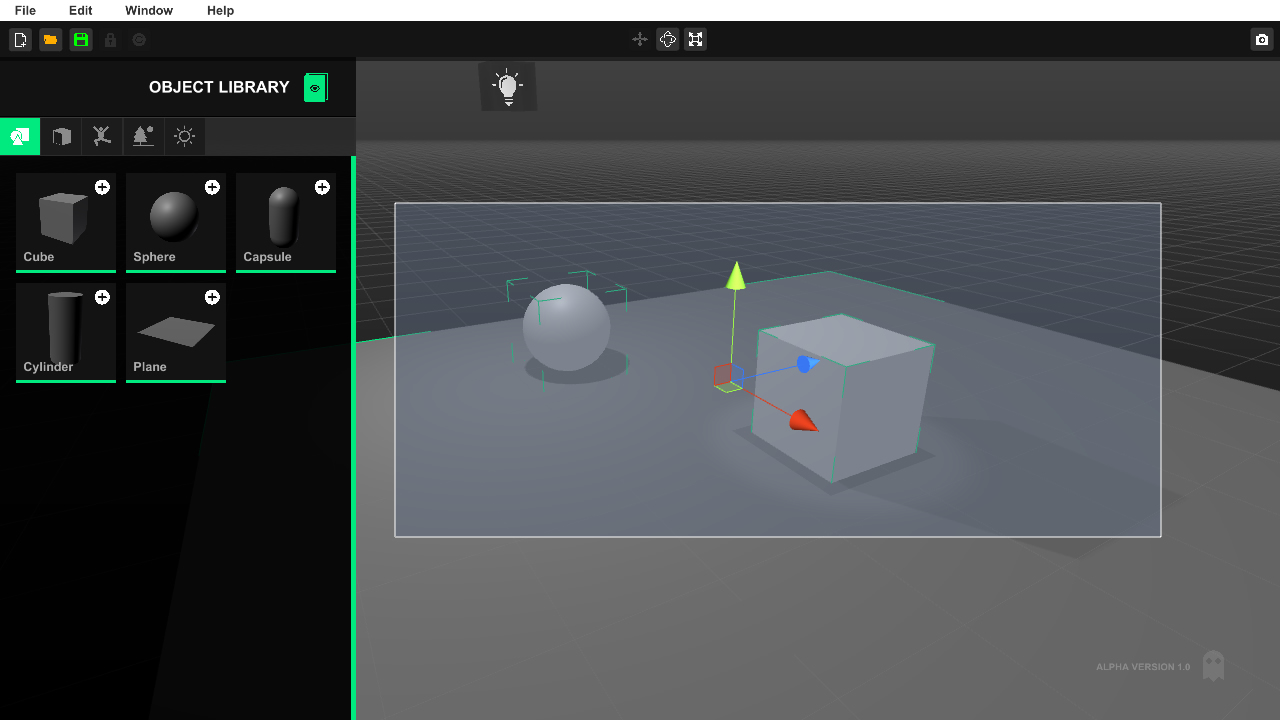Open the Edit menu

80,10
